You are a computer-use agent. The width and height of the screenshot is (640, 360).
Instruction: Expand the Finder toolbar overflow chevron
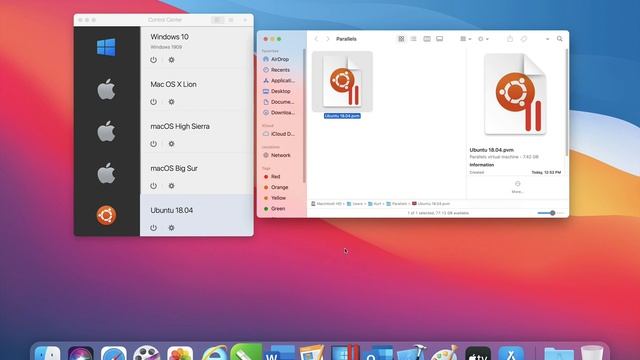pos(547,39)
